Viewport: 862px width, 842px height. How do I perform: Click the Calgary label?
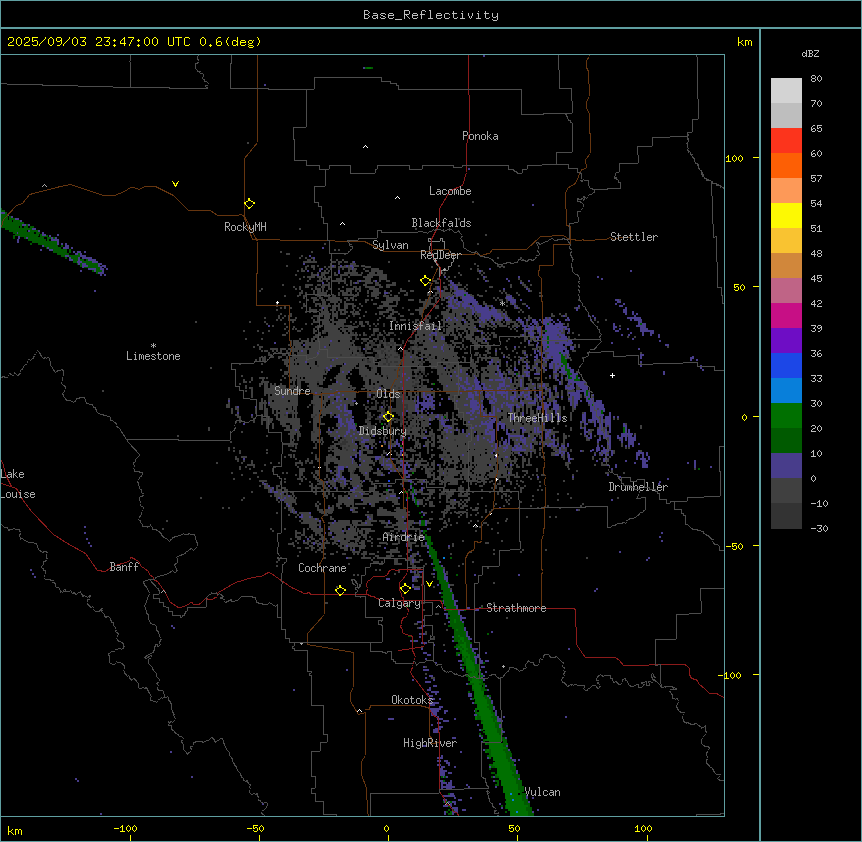pos(399,603)
